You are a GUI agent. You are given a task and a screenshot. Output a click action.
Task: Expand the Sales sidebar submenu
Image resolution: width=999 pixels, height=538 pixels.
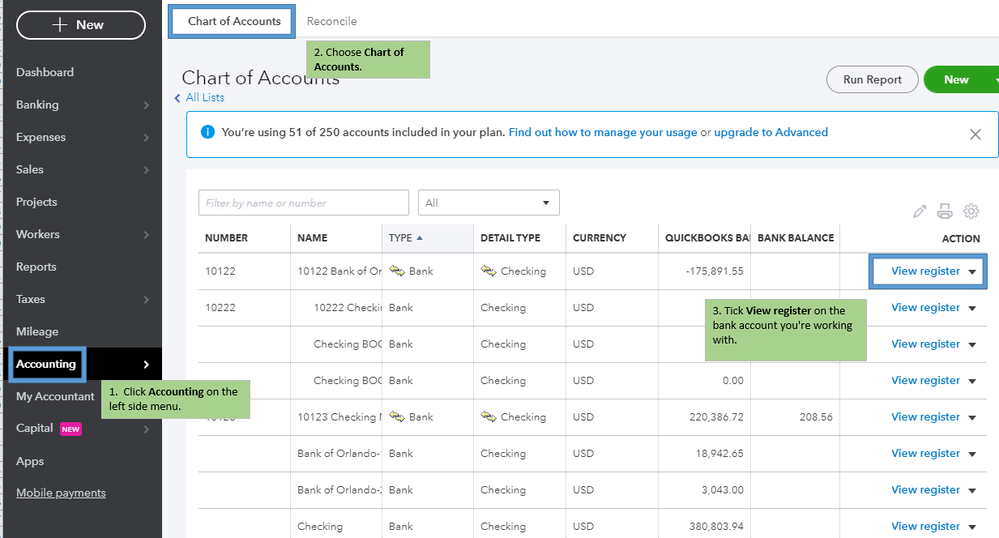(146, 170)
